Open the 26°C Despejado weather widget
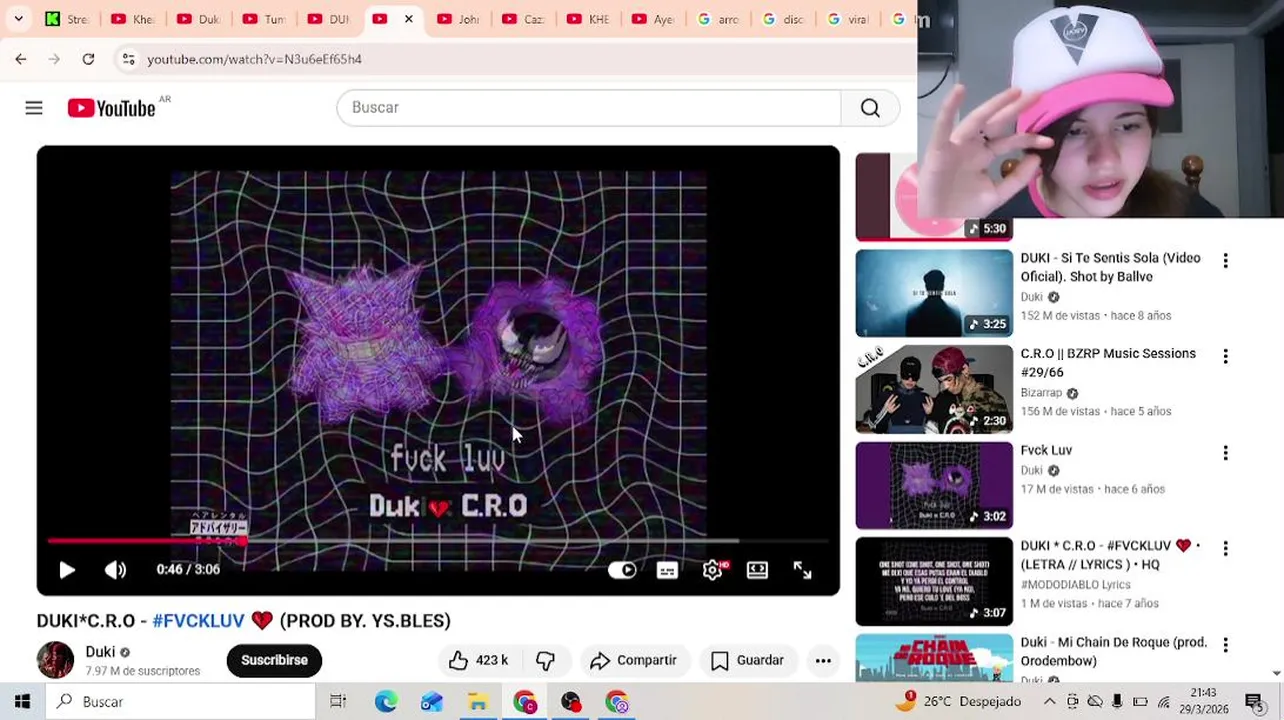Viewport: 1284px width, 720px height. [957, 702]
